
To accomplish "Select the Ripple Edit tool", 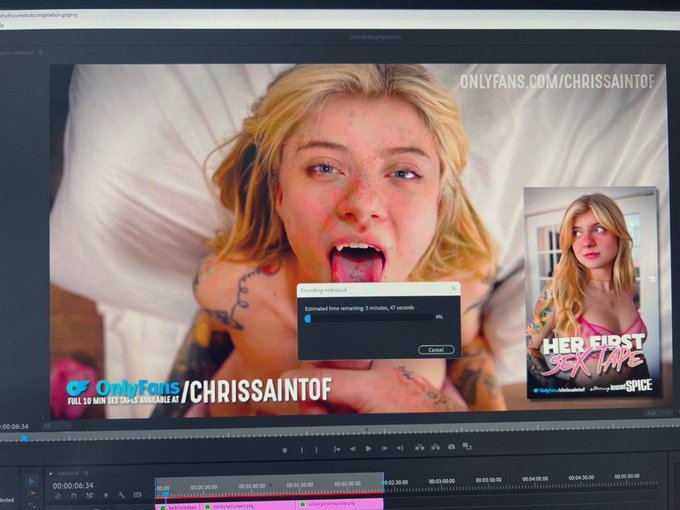I will click(31, 505).
